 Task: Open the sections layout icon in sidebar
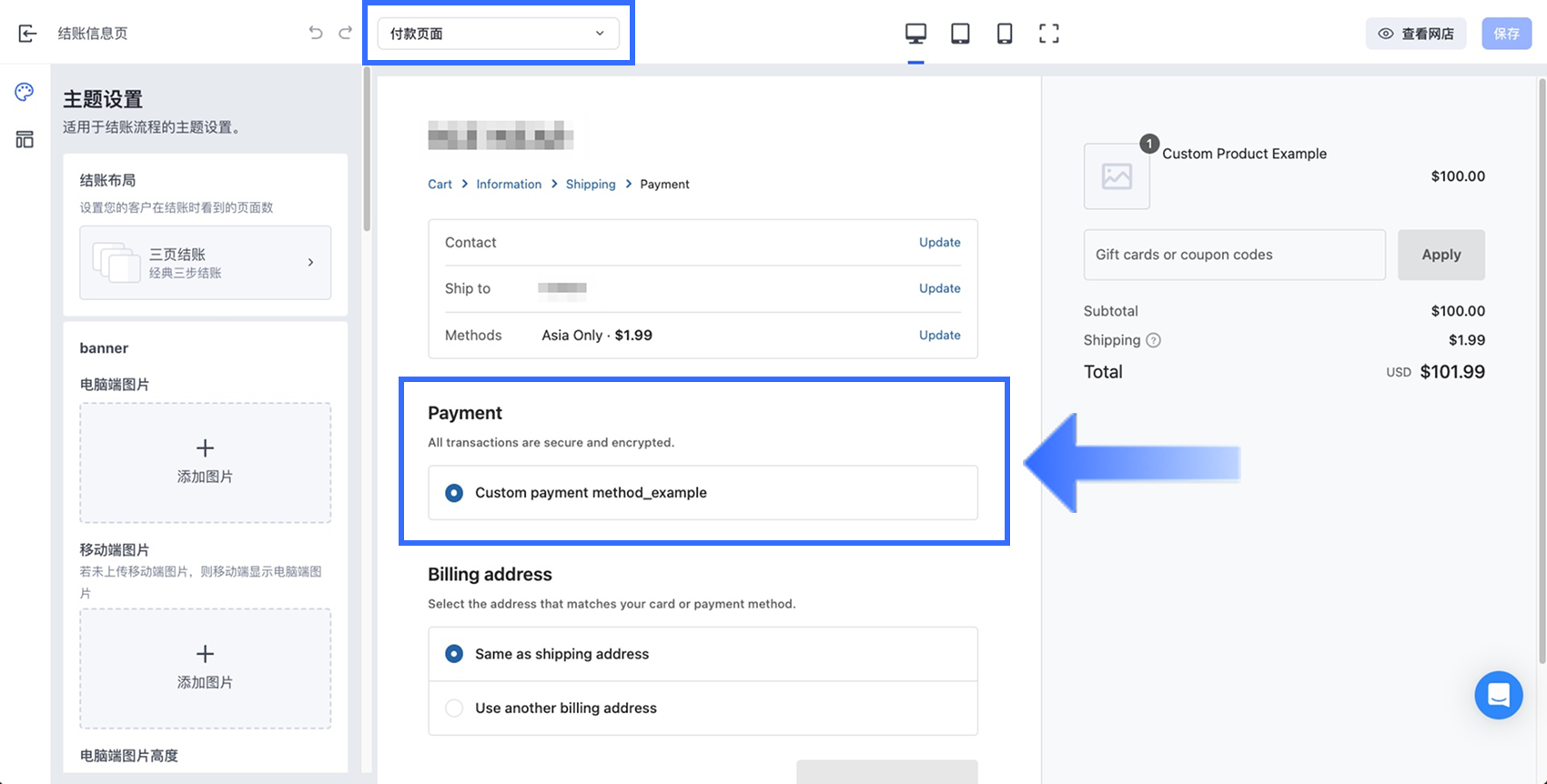tap(25, 139)
